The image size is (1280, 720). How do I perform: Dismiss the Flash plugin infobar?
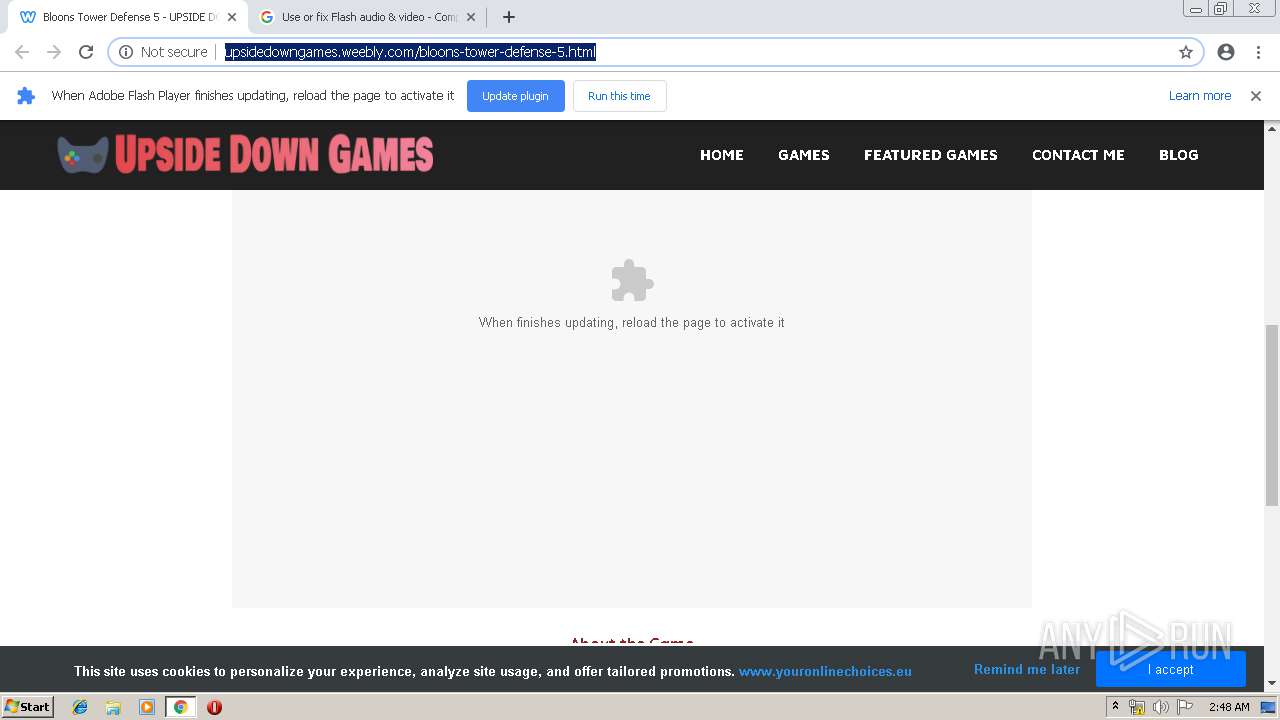tap(1256, 96)
